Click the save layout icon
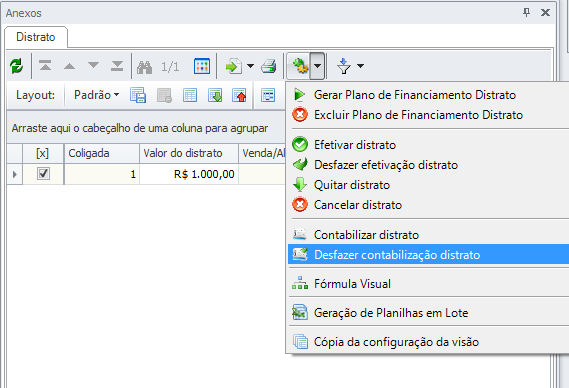 point(138,95)
